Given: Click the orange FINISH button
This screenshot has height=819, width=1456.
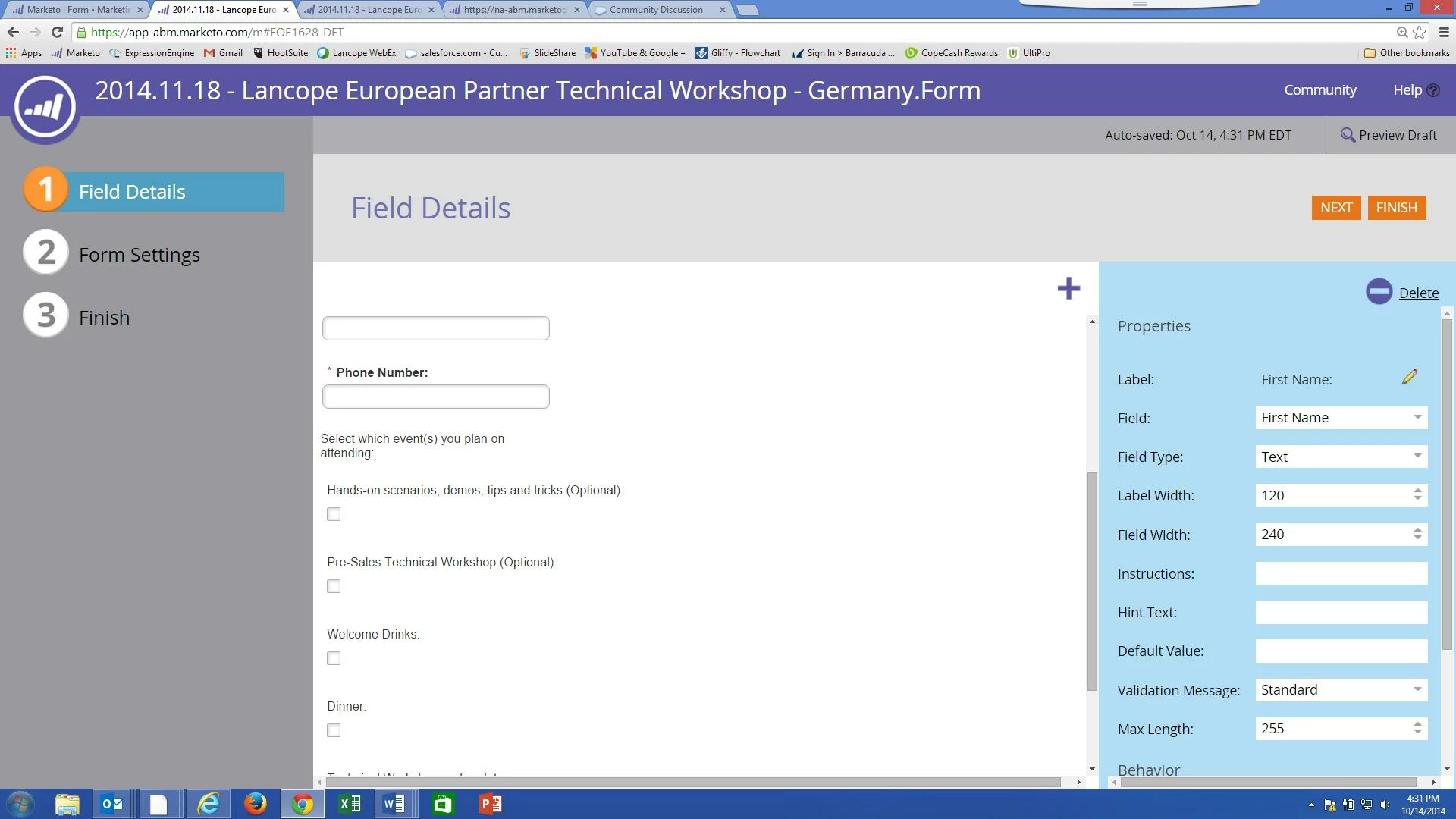Looking at the screenshot, I should coord(1396,208).
